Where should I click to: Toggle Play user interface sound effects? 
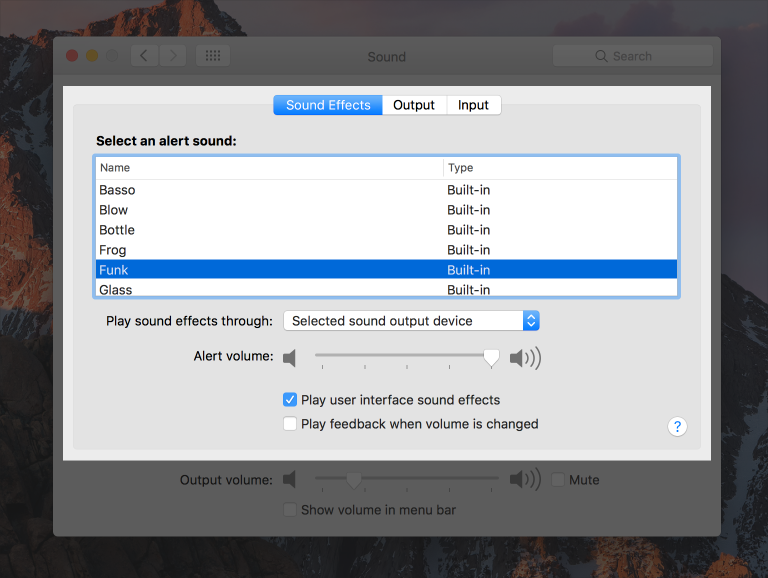(290, 400)
